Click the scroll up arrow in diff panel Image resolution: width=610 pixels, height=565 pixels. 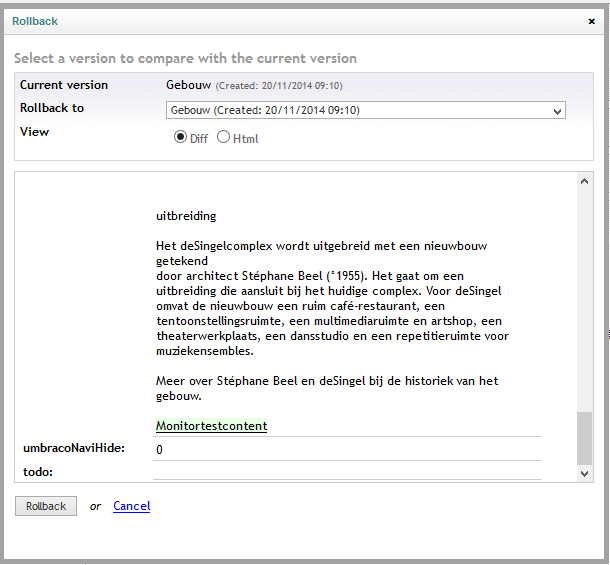click(x=584, y=181)
